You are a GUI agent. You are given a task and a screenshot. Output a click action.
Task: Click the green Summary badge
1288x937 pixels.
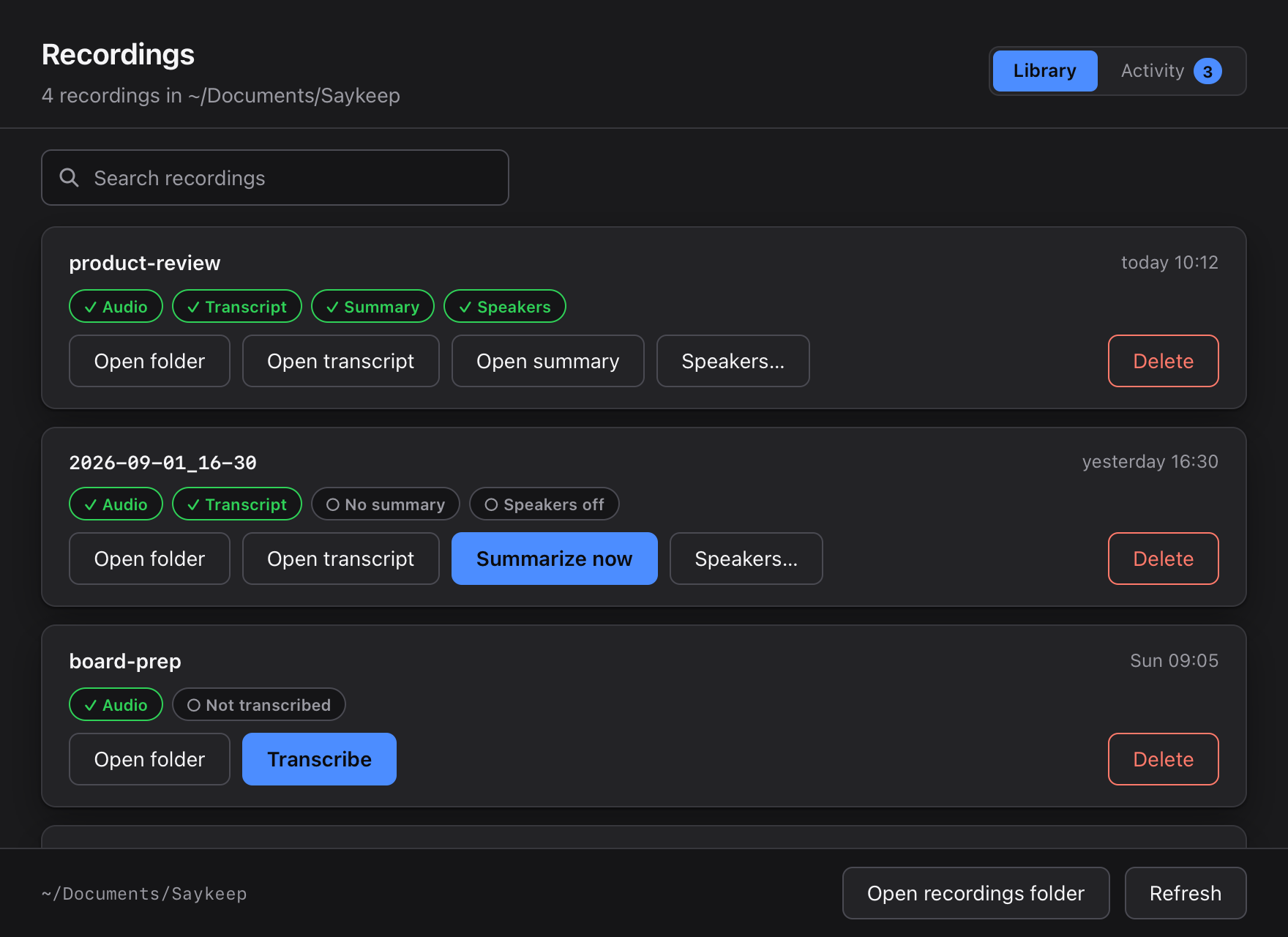pyautogui.click(x=372, y=306)
